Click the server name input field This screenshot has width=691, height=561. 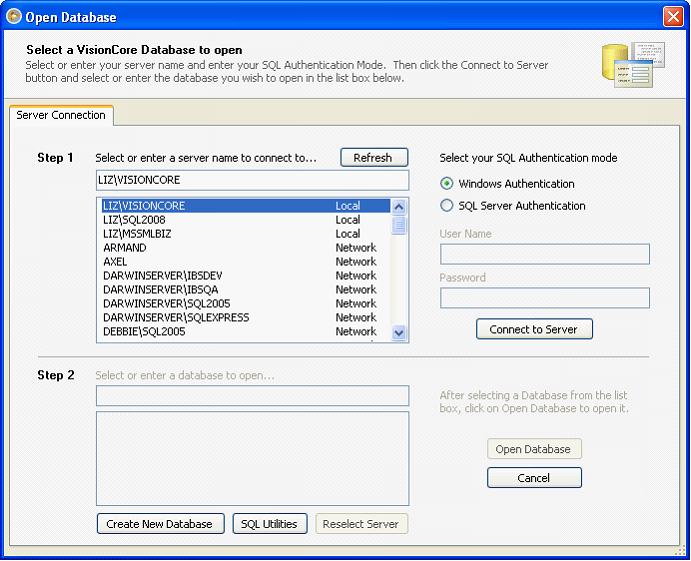[x=253, y=180]
